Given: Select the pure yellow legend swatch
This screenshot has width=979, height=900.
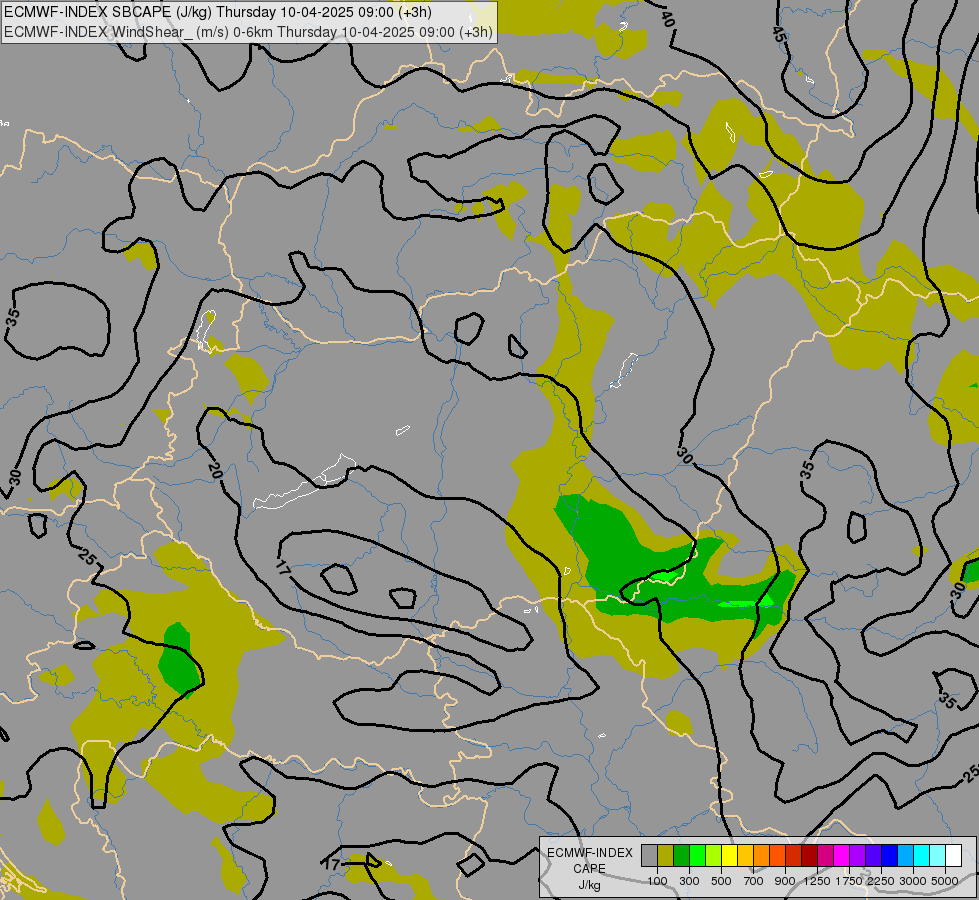Looking at the screenshot, I should 729,855.
